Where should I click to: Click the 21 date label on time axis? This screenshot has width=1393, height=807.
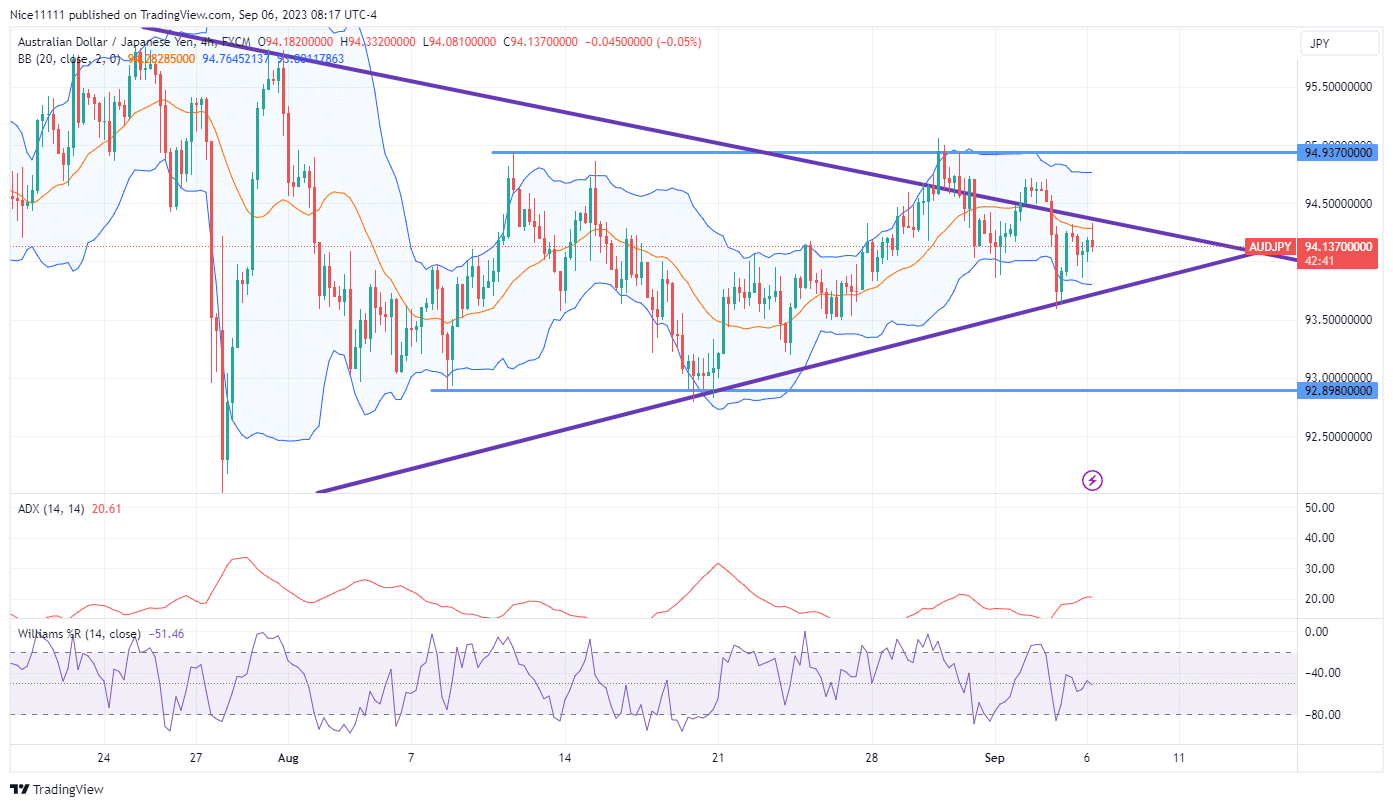click(717, 758)
